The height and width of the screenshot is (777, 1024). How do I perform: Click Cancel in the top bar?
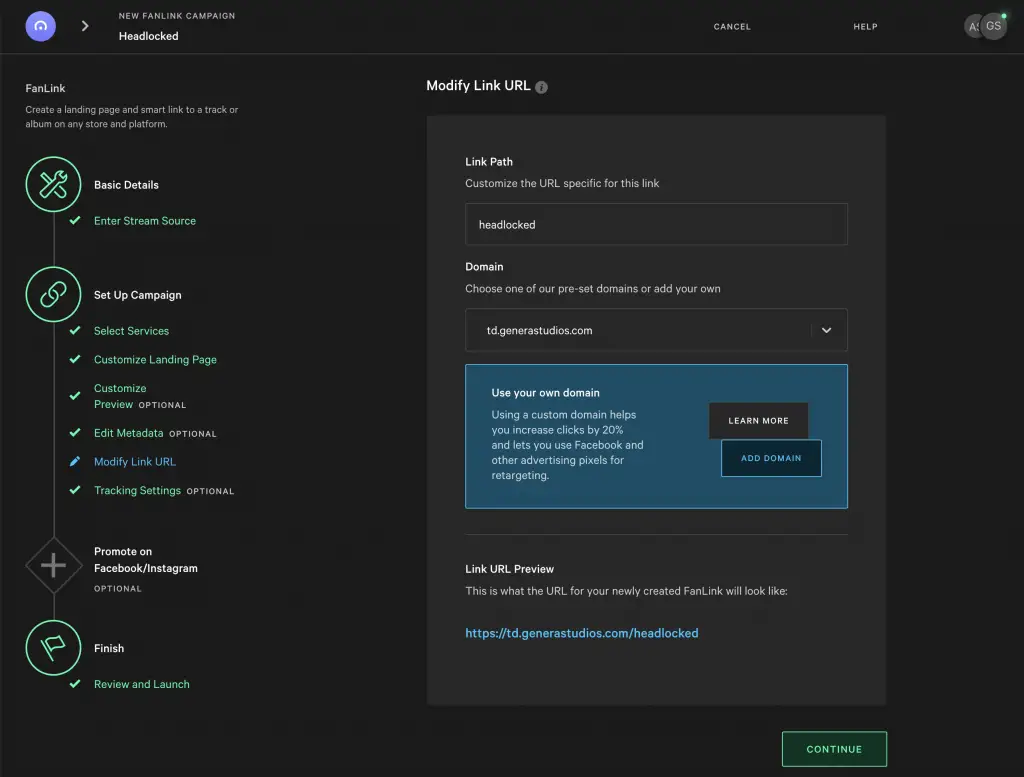tap(732, 27)
